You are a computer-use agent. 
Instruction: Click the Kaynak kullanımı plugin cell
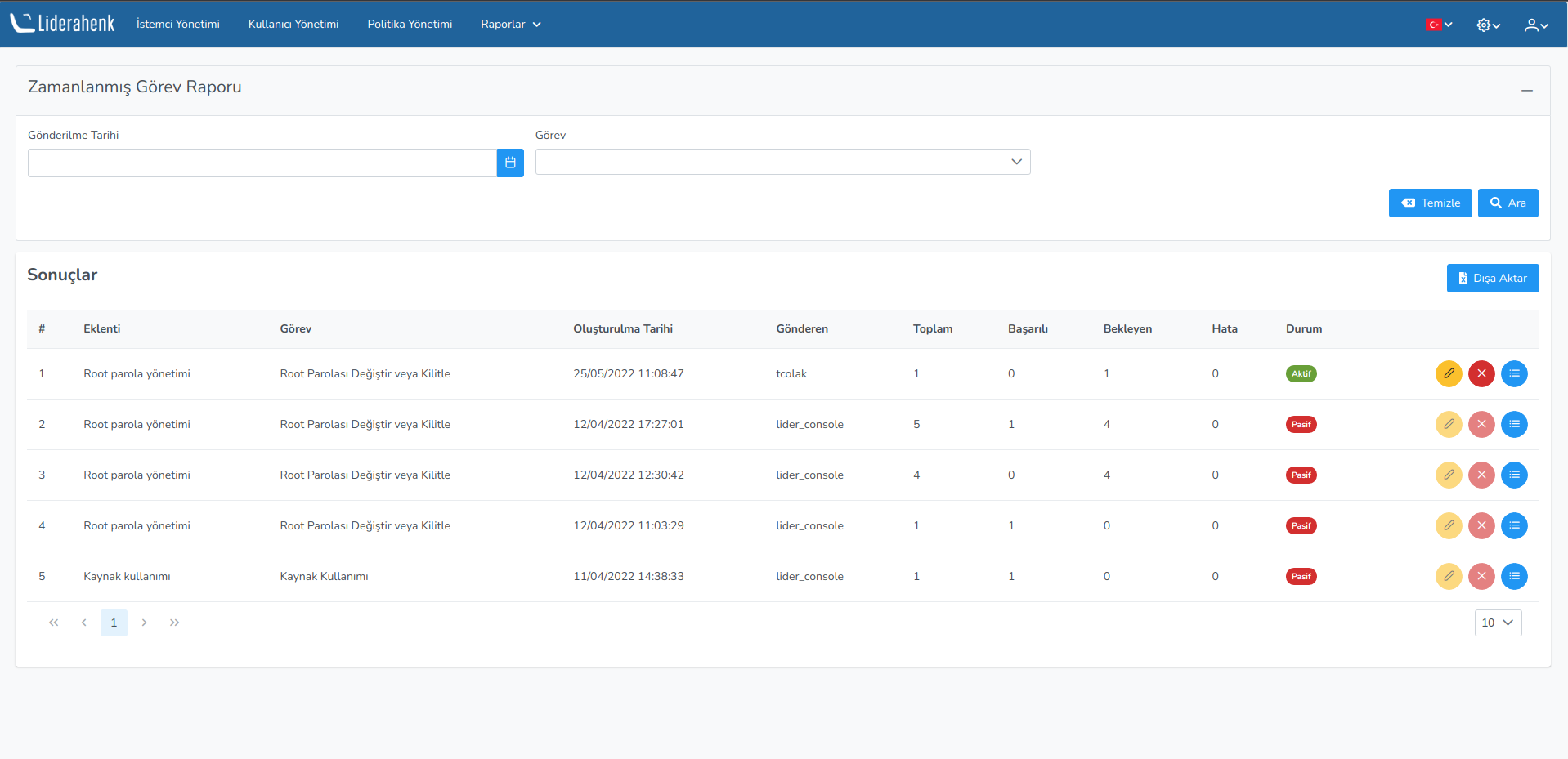point(127,576)
